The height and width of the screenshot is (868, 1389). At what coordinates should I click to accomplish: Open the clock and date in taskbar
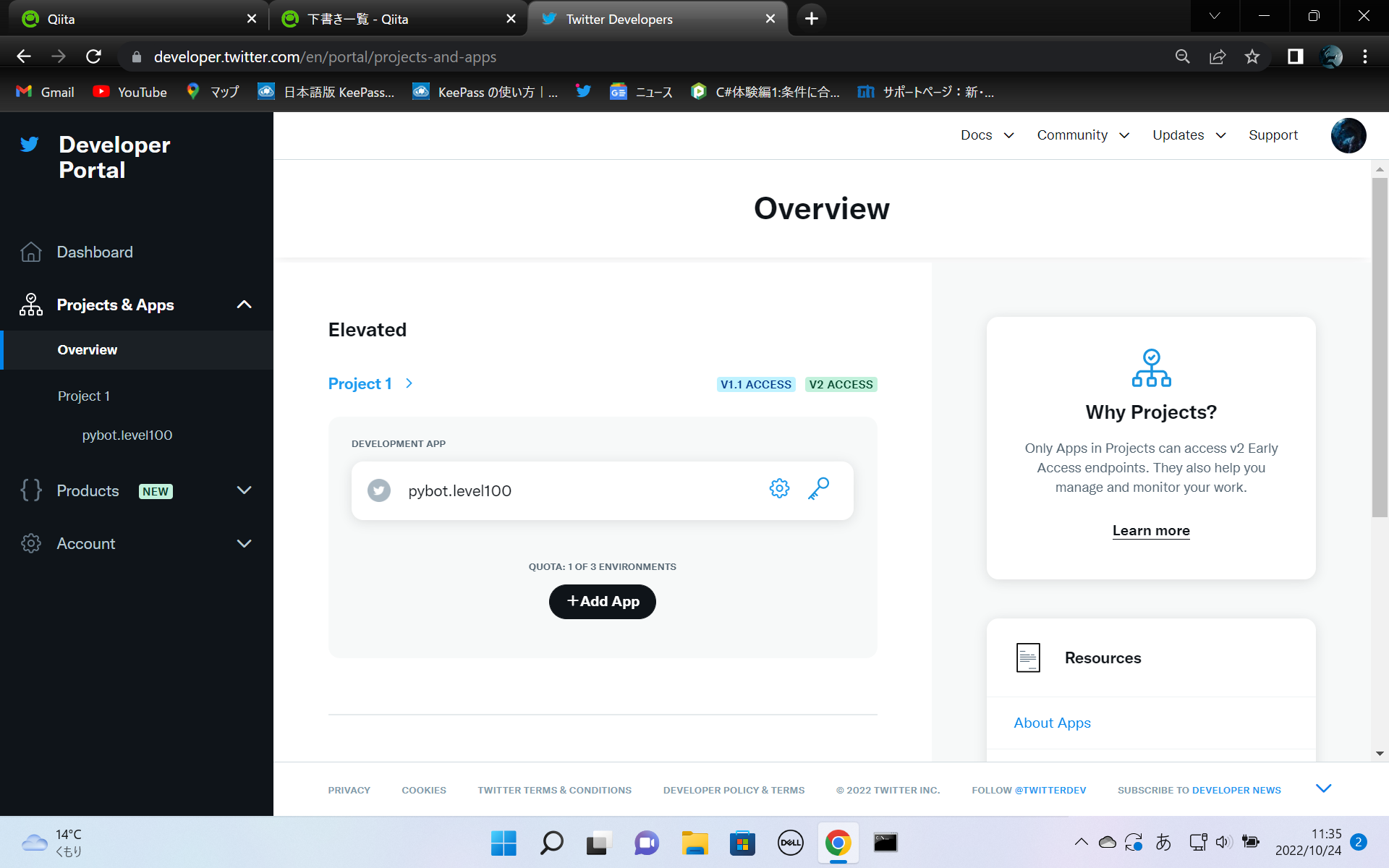tap(1308, 842)
